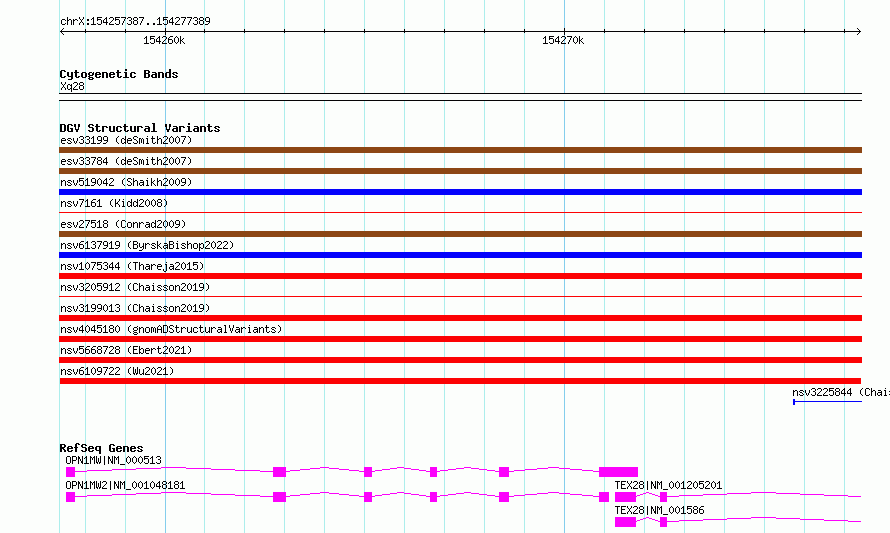Select the nsv6109722 red variant bar
The width and height of the screenshot is (890, 533).
pos(460,381)
